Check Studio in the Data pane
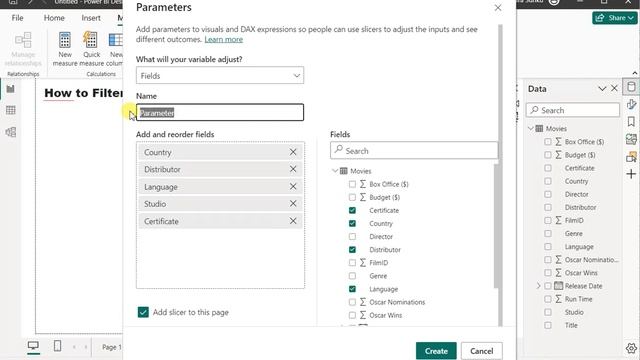640x360 pixels. pyautogui.click(x=548, y=312)
